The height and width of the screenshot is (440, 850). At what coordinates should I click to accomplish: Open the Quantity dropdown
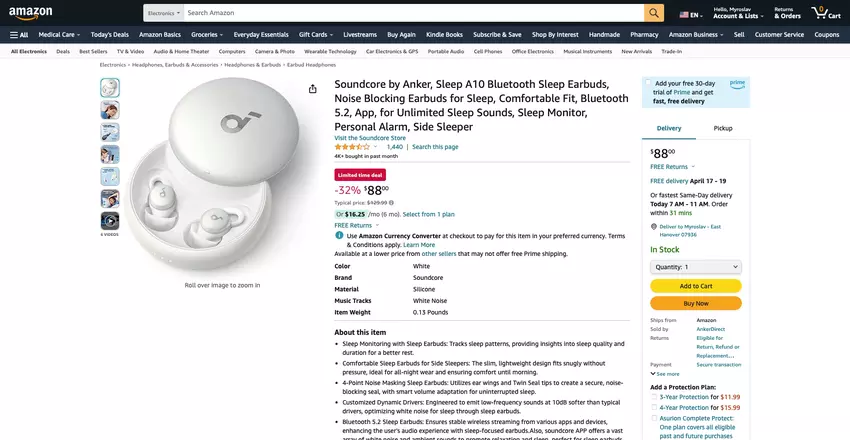(x=695, y=267)
